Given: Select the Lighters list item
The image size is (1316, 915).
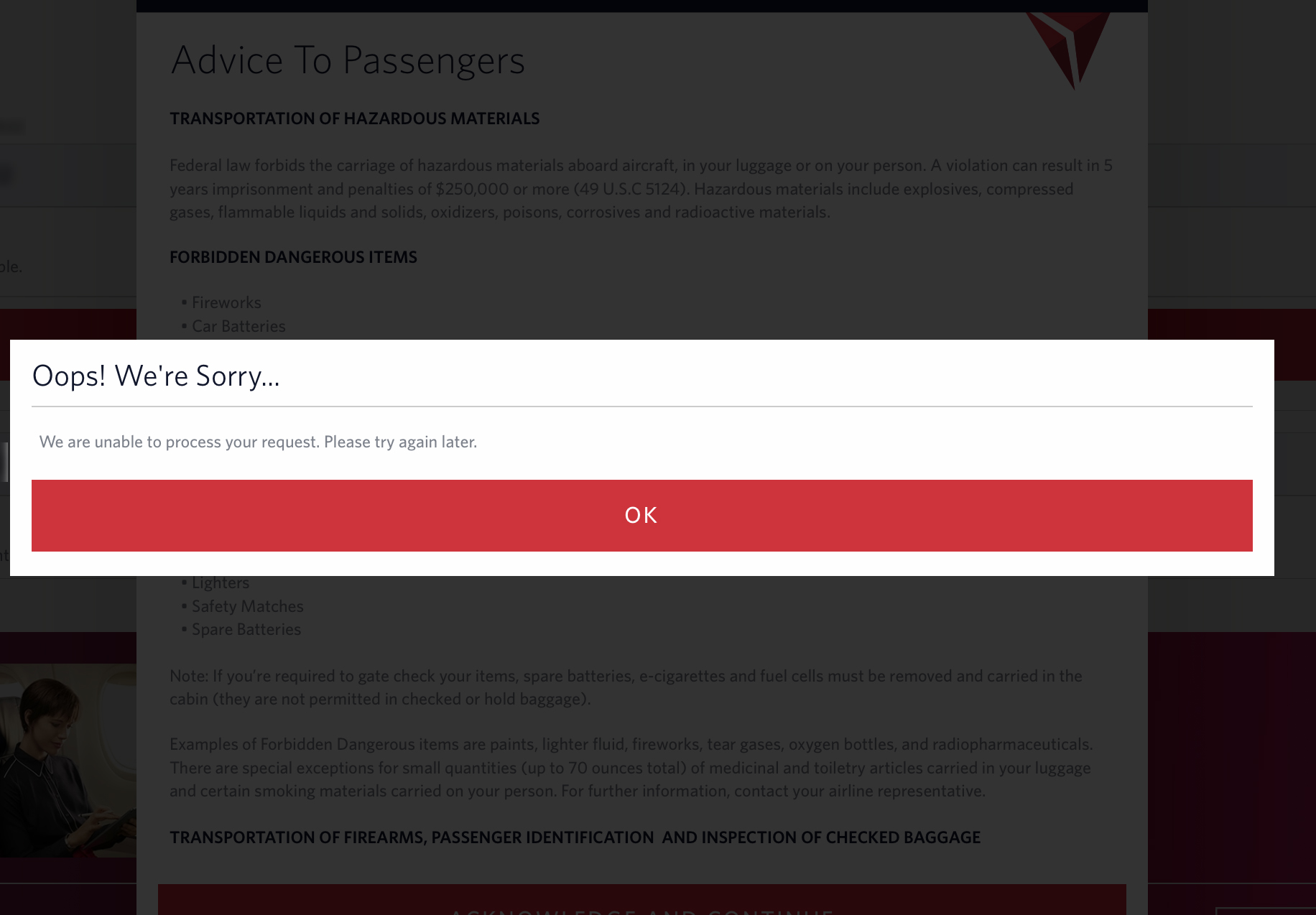Looking at the screenshot, I should tap(221, 582).
